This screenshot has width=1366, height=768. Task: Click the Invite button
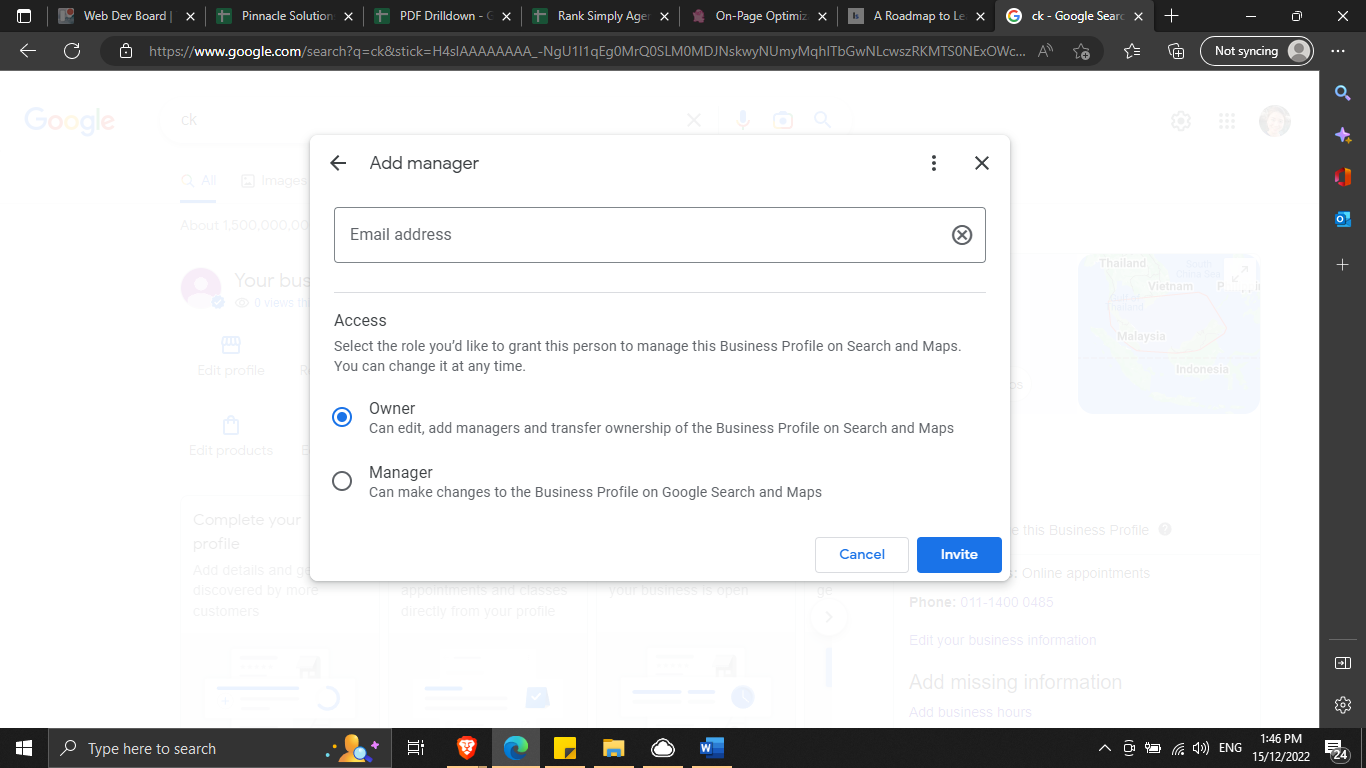tap(958, 554)
